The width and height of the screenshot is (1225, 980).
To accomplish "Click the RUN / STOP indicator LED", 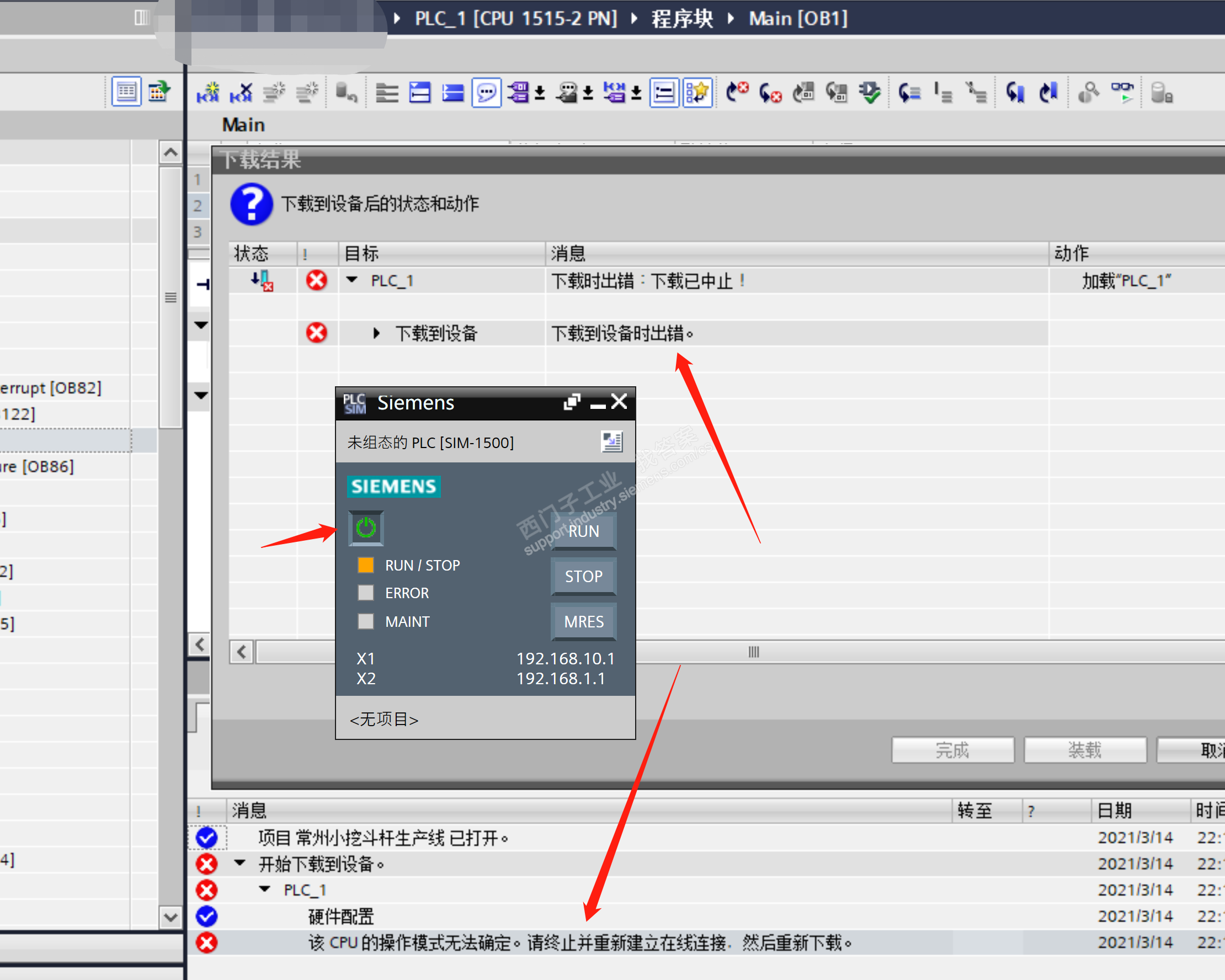I will (366, 564).
